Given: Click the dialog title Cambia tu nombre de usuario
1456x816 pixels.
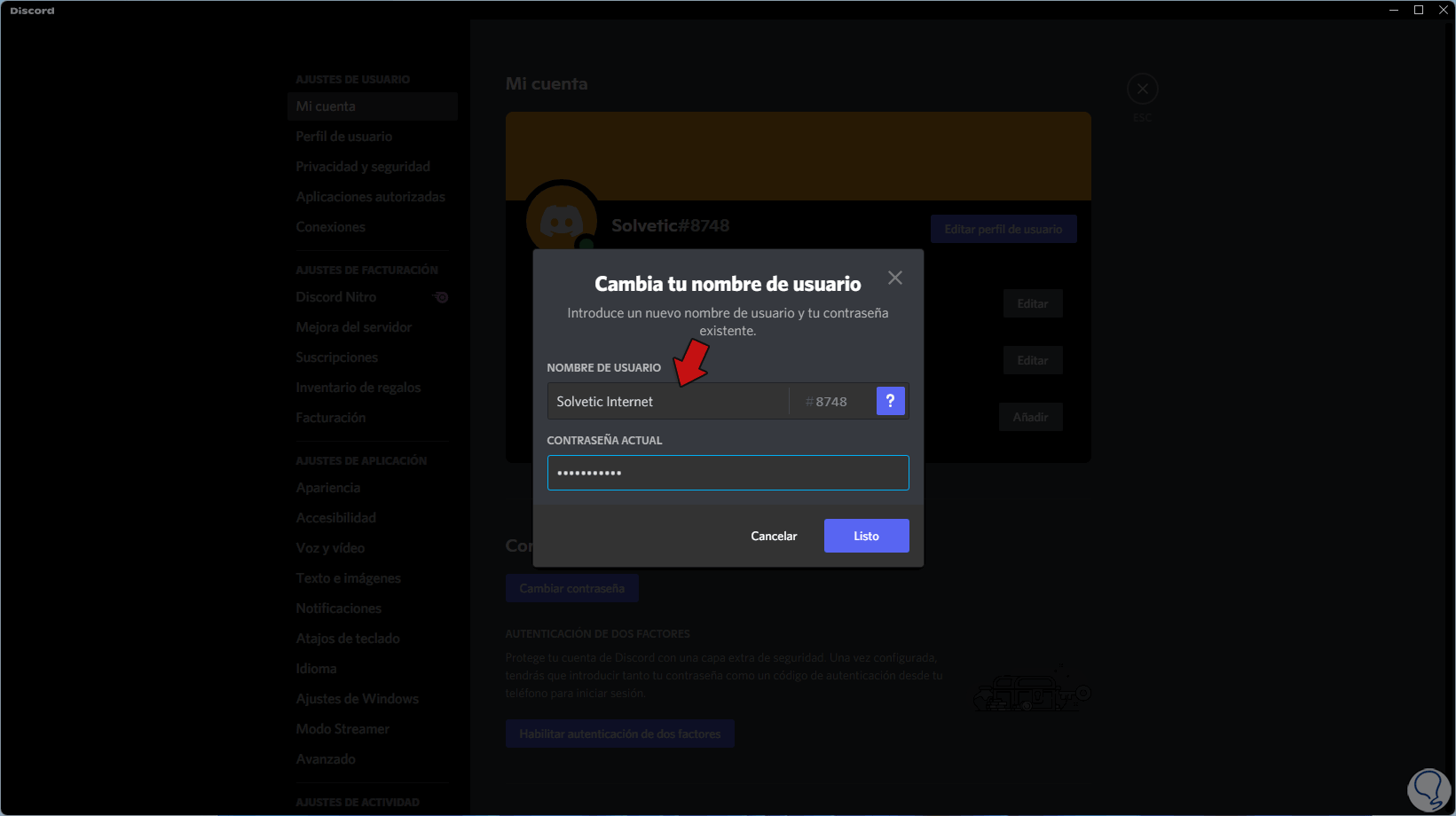Looking at the screenshot, I should point(728,284).
